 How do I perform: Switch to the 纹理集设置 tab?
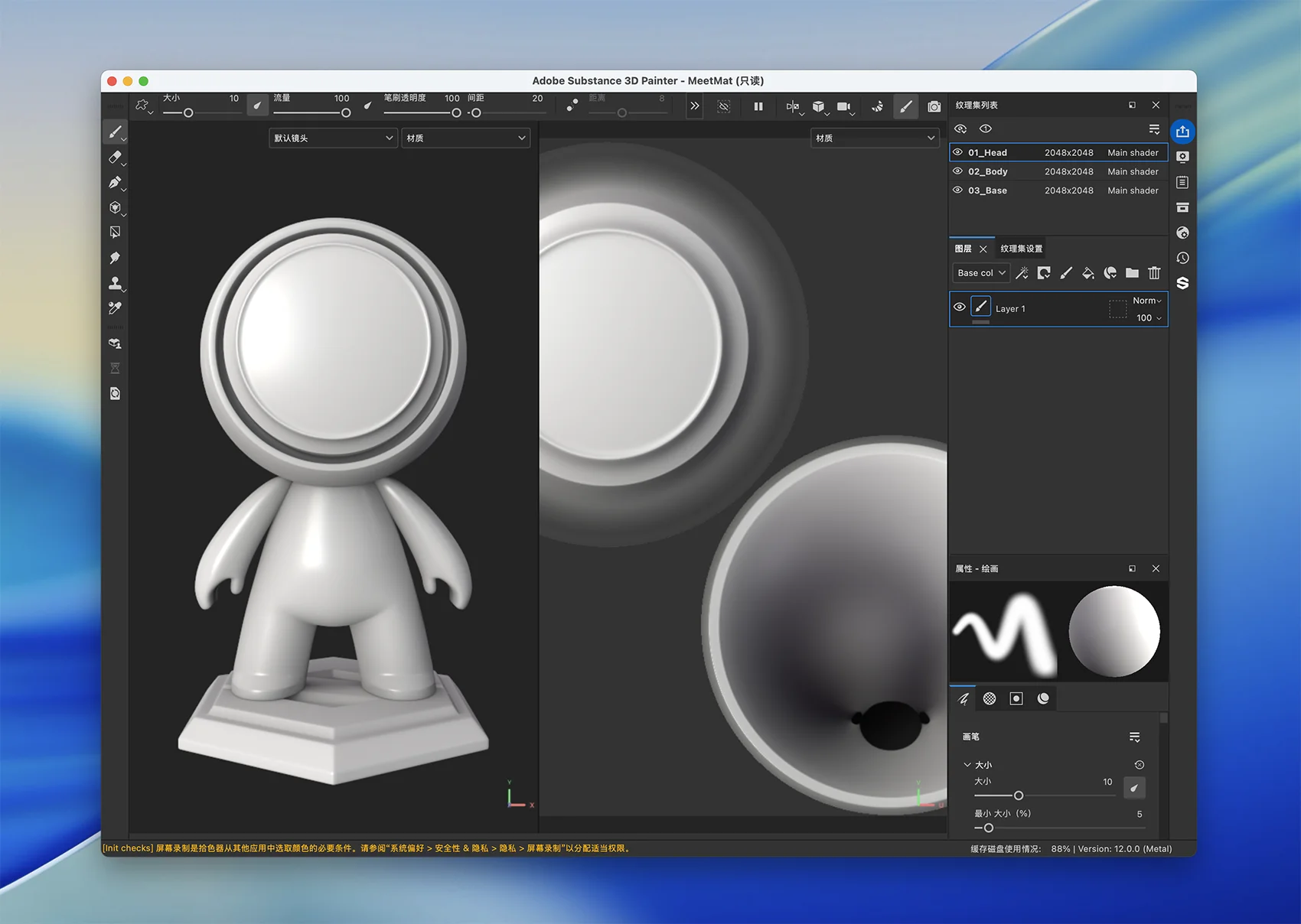click(x=1021, y=249)
